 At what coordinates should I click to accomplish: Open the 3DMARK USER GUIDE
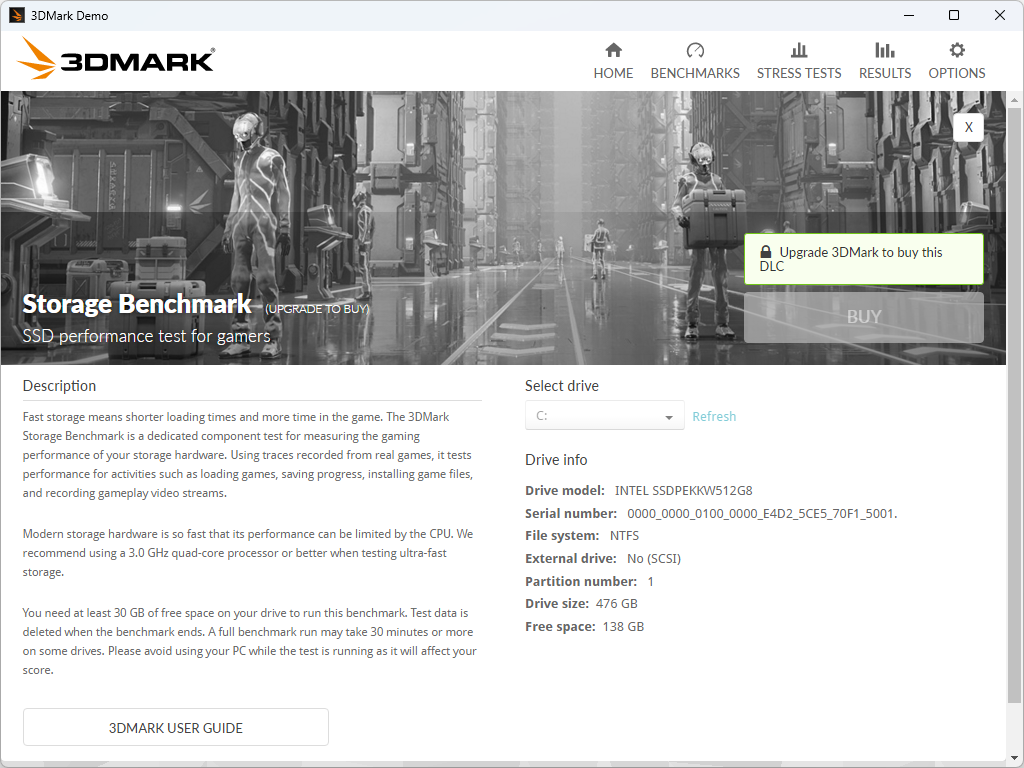pos(175,727)
